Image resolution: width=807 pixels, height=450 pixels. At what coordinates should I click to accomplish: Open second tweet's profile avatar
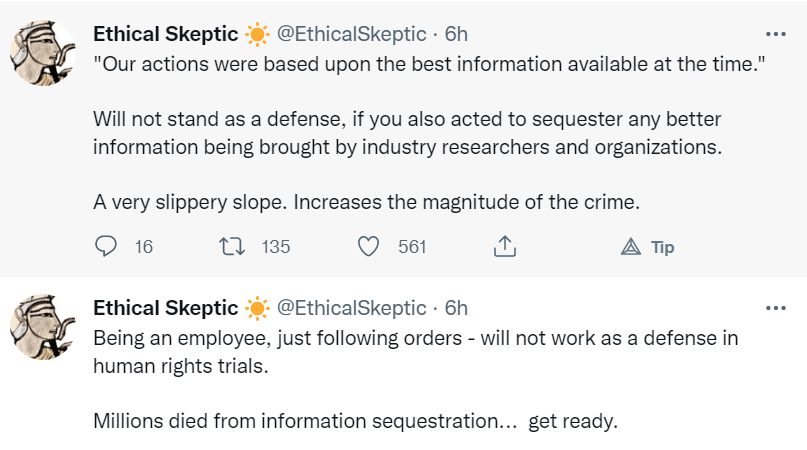click(44, 326)
